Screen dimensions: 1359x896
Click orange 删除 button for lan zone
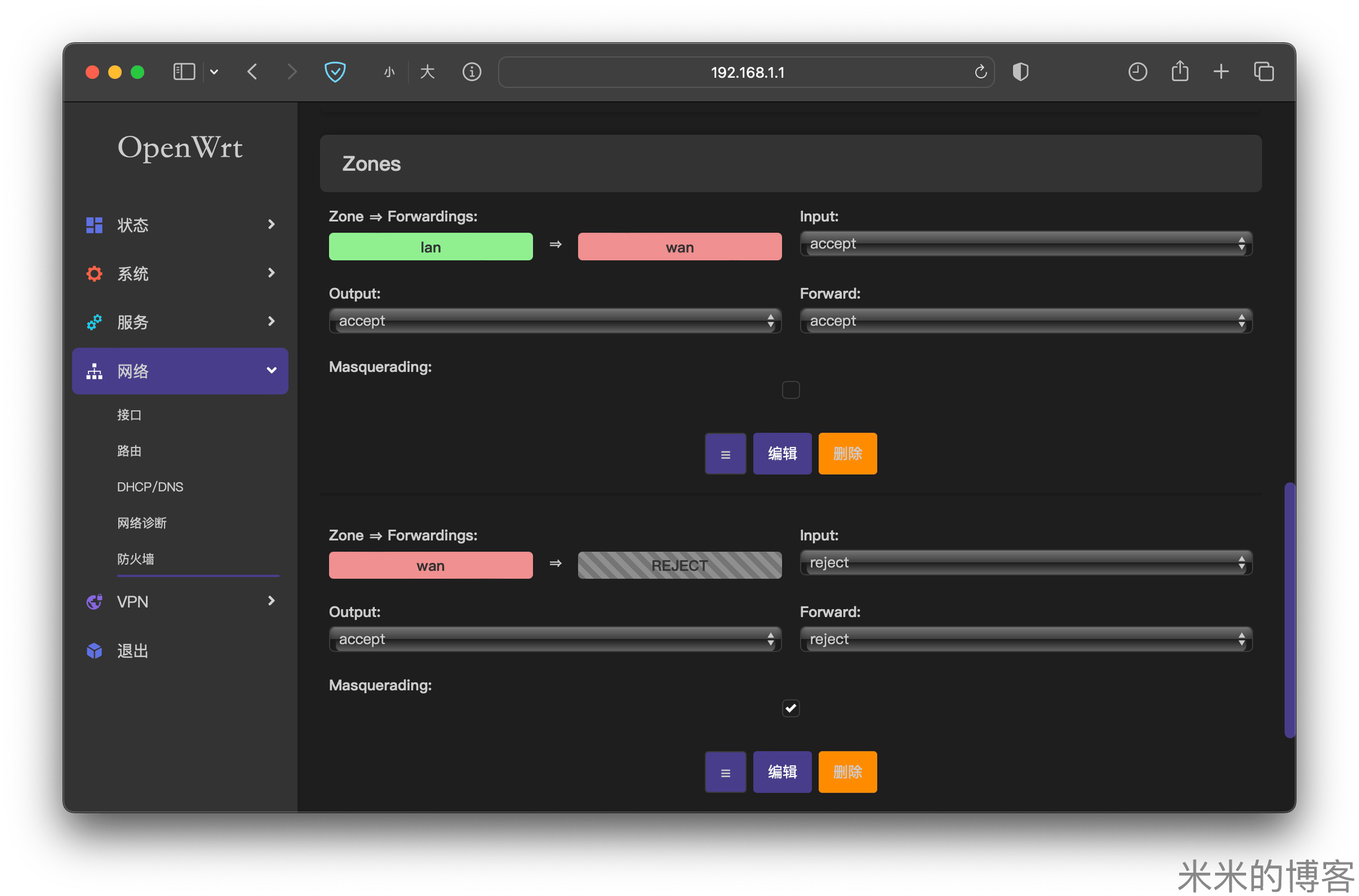click(847, 454)
